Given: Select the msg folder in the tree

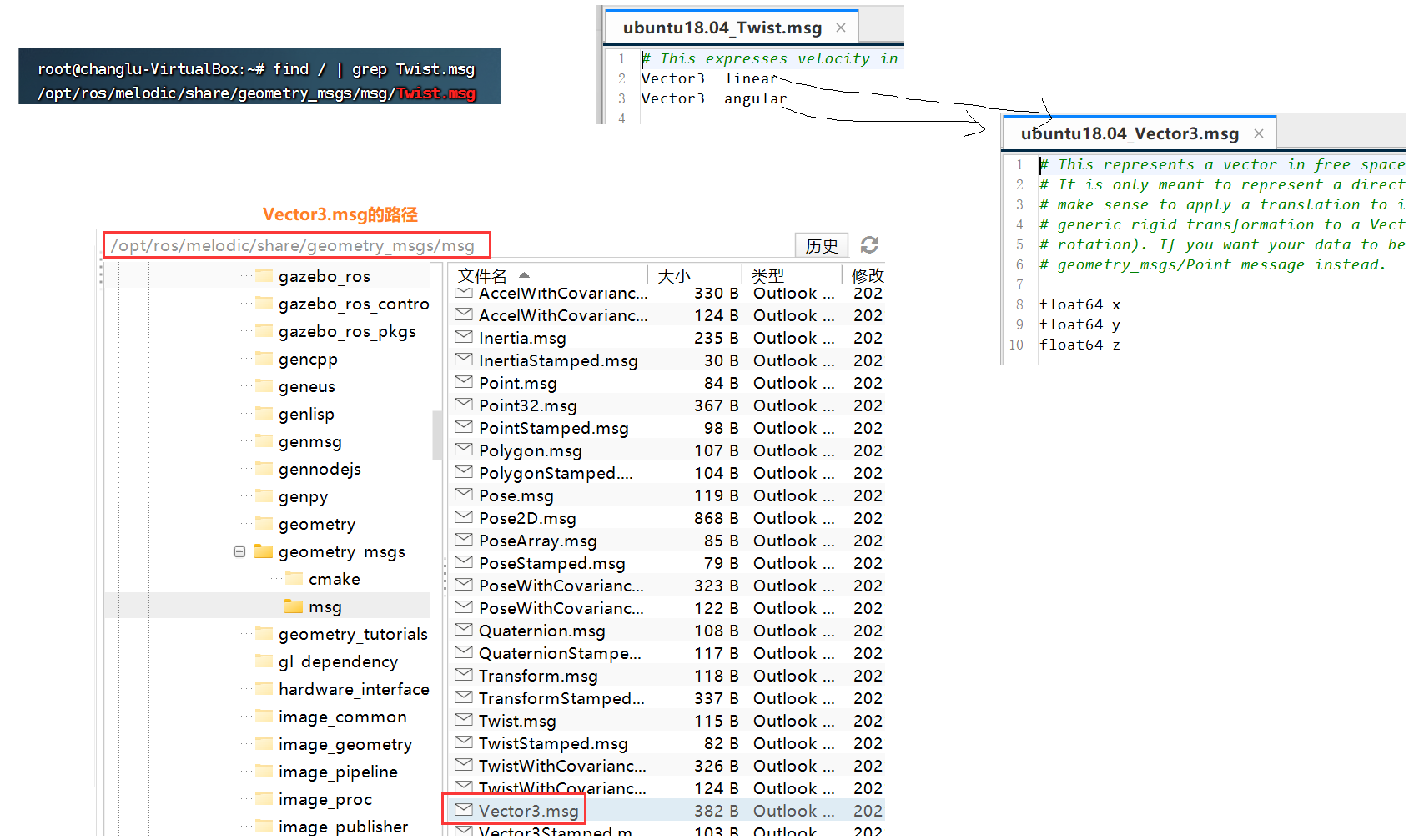Looking at the screenshot, I should pyautogui.click(x=325, y=606).
